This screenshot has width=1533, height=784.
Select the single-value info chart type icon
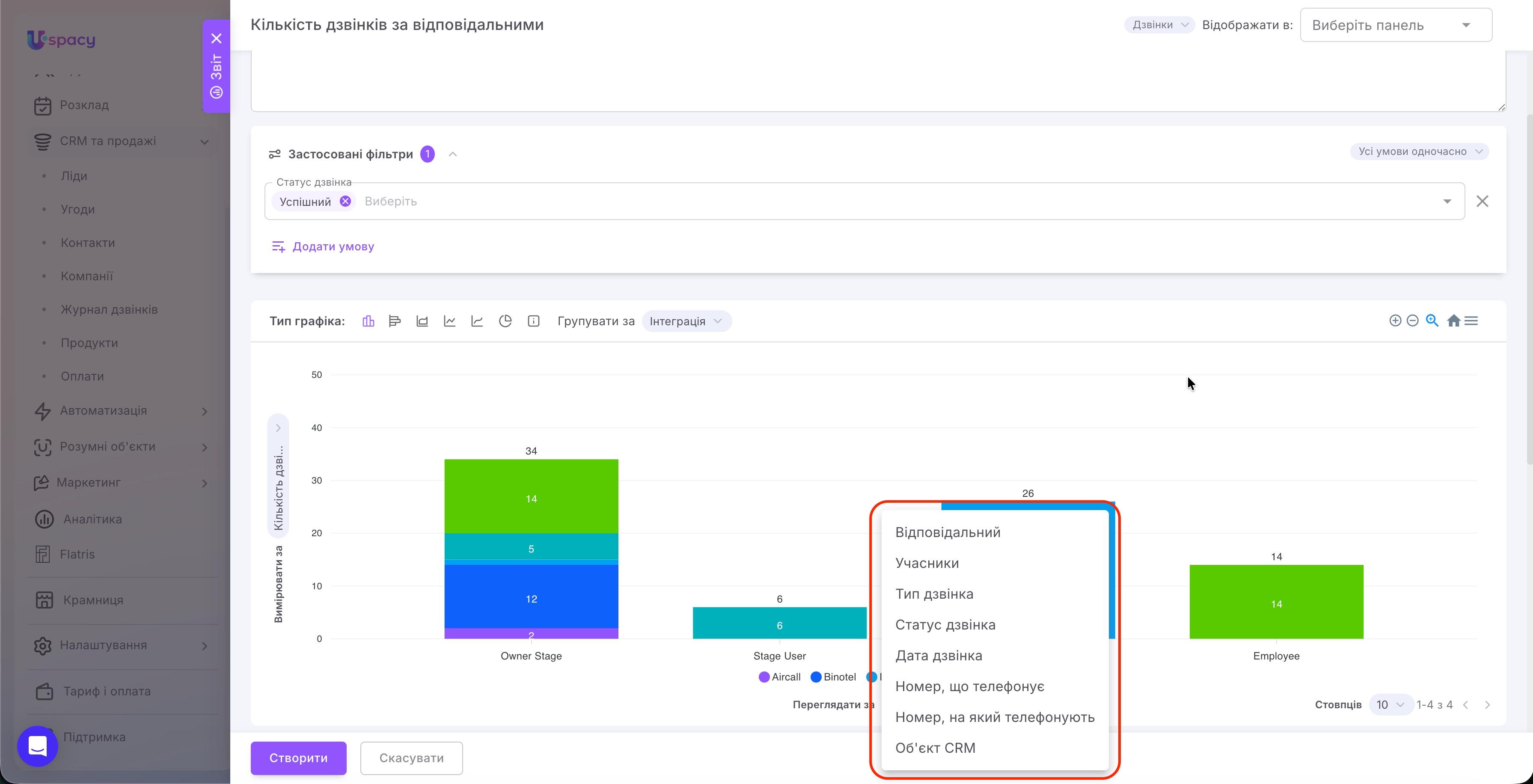534,321
